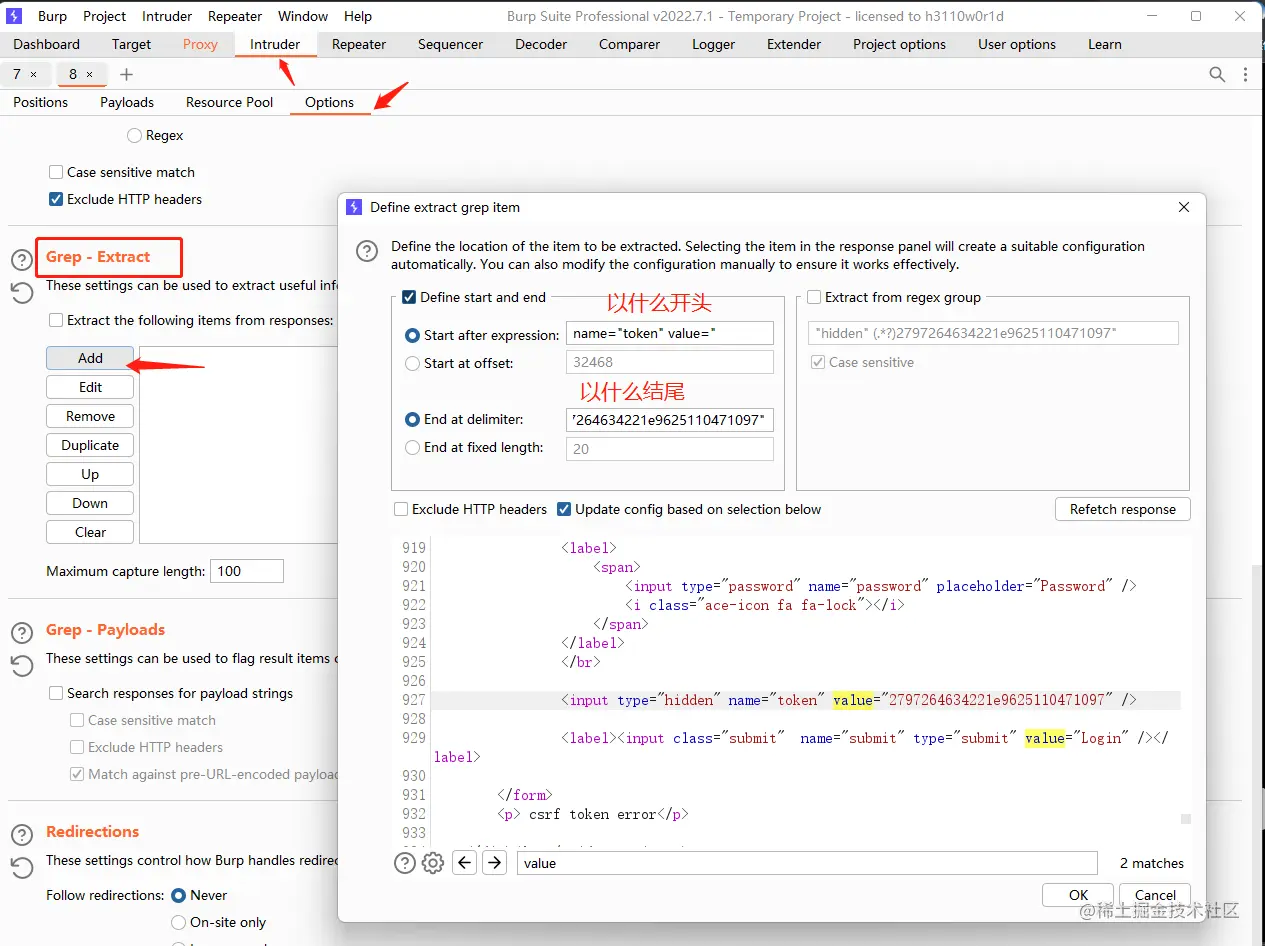Check Exclude HTTP headers in dialog
Screen dimensions: 1265x946
point(401,509)
